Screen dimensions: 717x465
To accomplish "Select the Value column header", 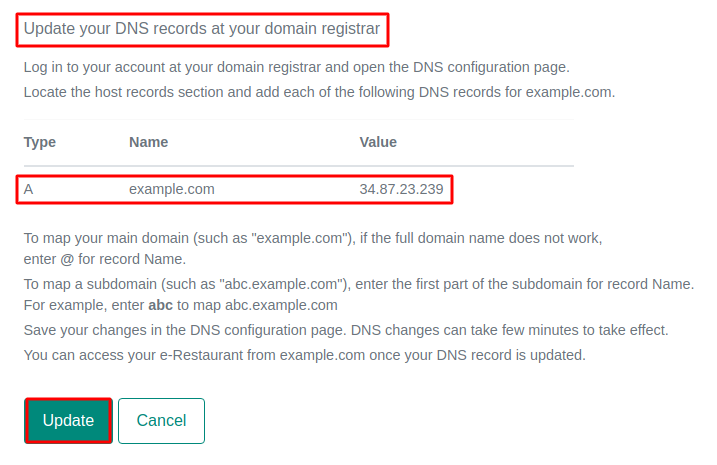I will (378, 143).
